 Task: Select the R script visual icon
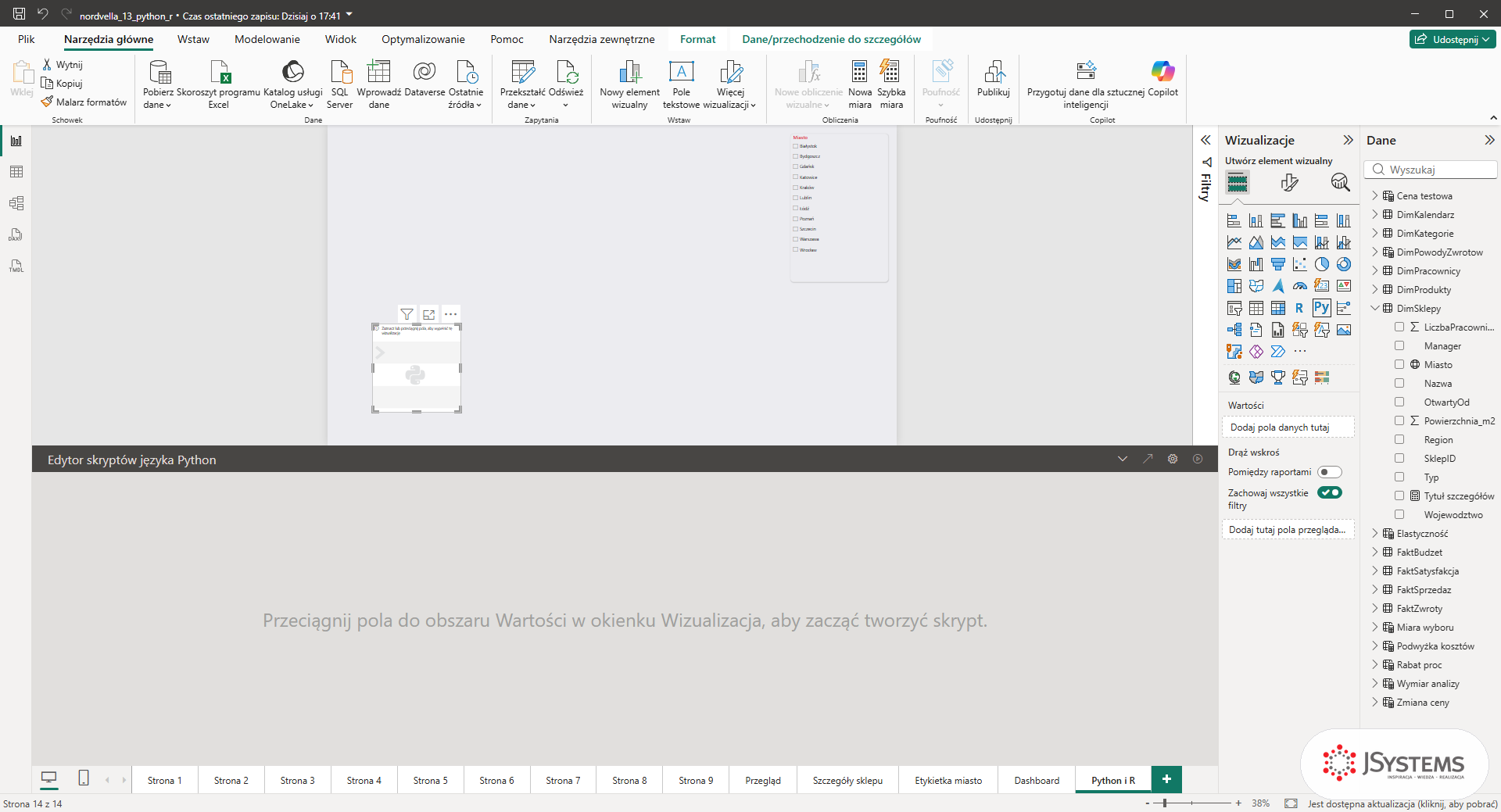tap(1299, 308)
